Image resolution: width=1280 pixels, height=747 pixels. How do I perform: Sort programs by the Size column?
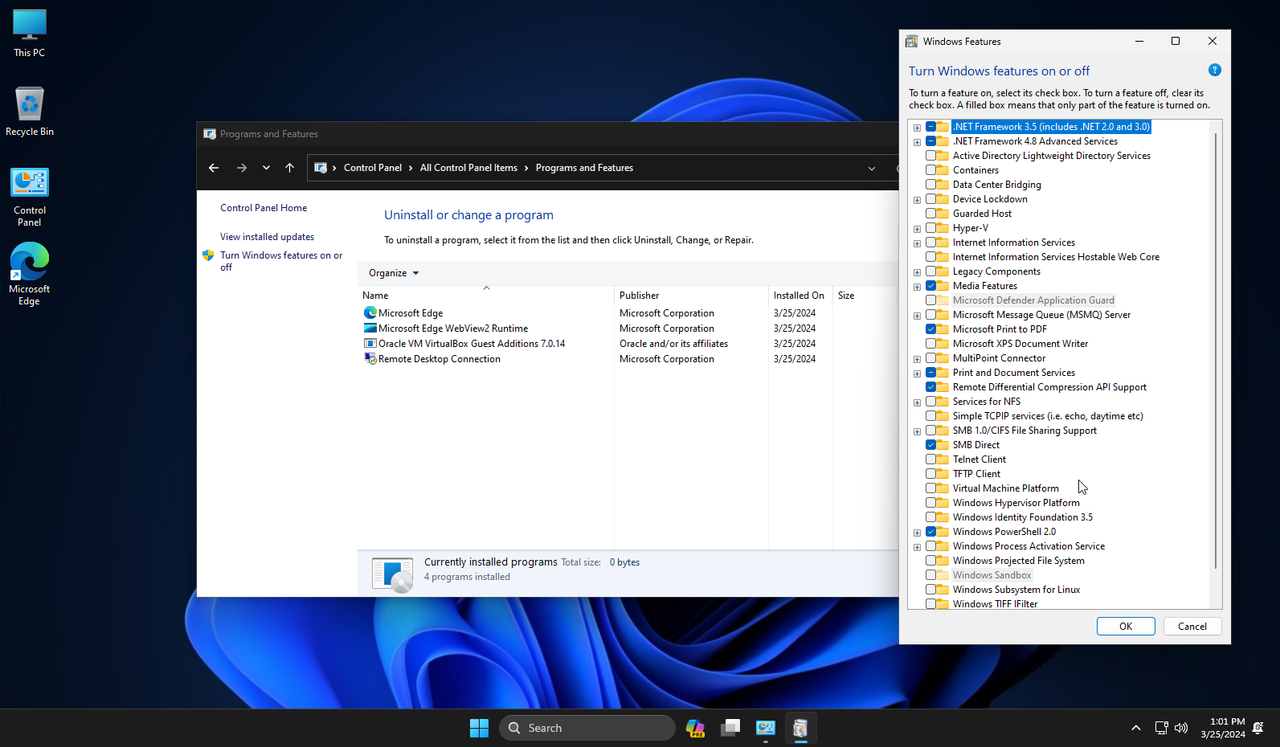866,295
